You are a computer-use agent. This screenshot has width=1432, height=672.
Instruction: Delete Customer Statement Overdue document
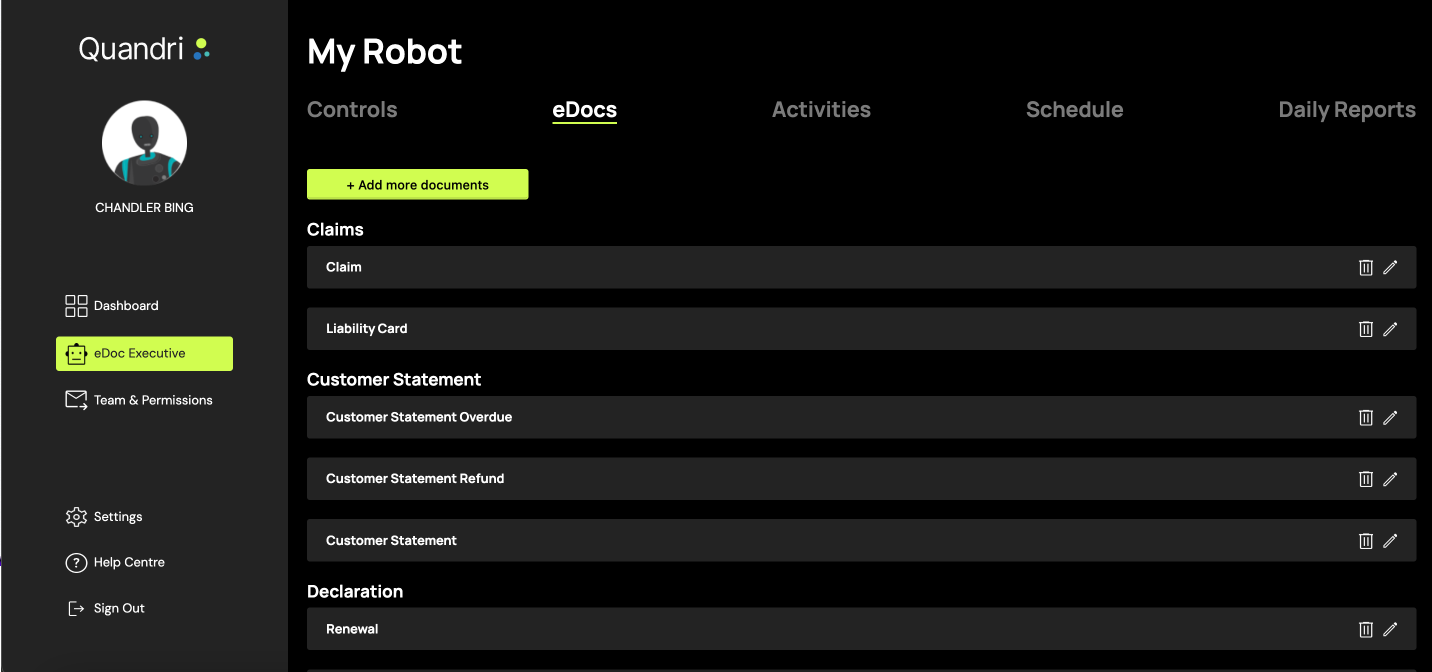click(1365, 418)
